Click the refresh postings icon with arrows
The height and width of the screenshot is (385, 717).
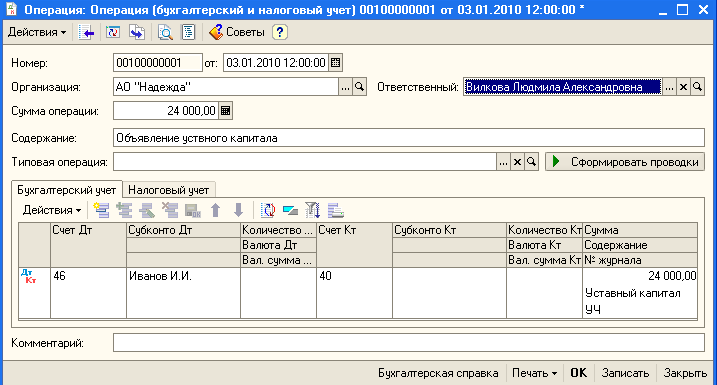tap(268, 210)
